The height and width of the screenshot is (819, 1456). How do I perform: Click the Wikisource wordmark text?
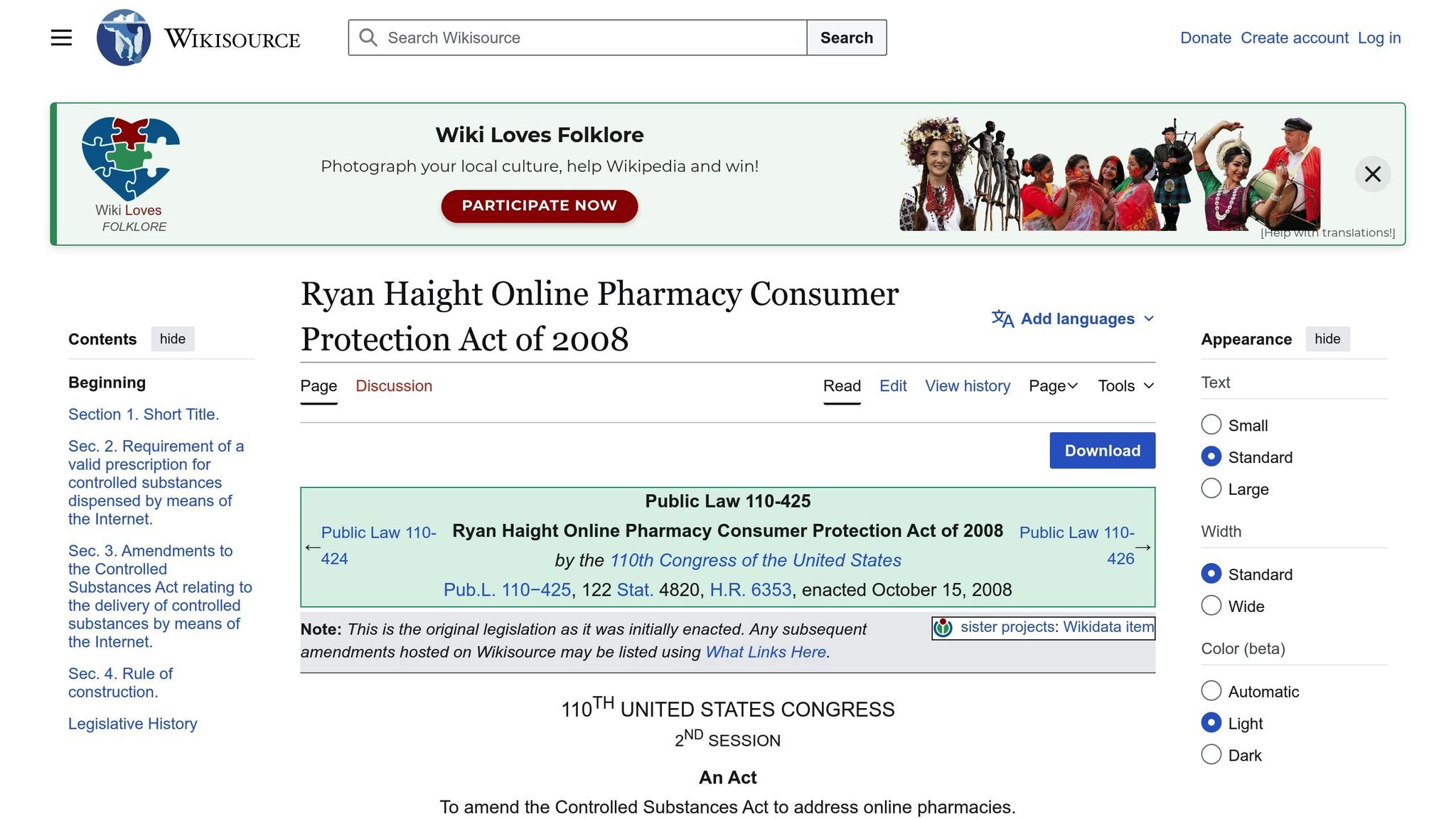pos(232,38)
